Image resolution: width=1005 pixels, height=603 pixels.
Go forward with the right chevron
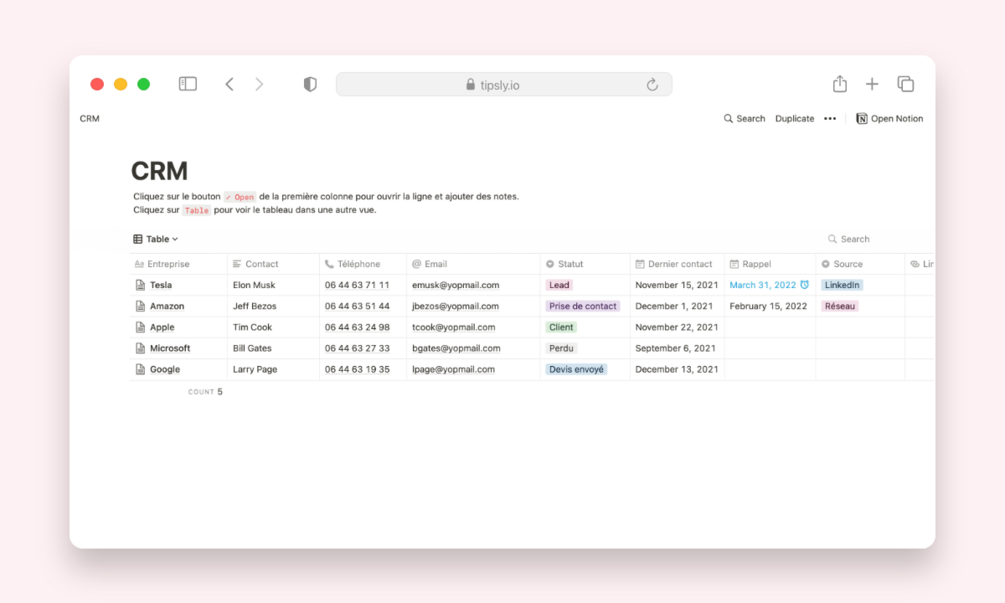259,84
